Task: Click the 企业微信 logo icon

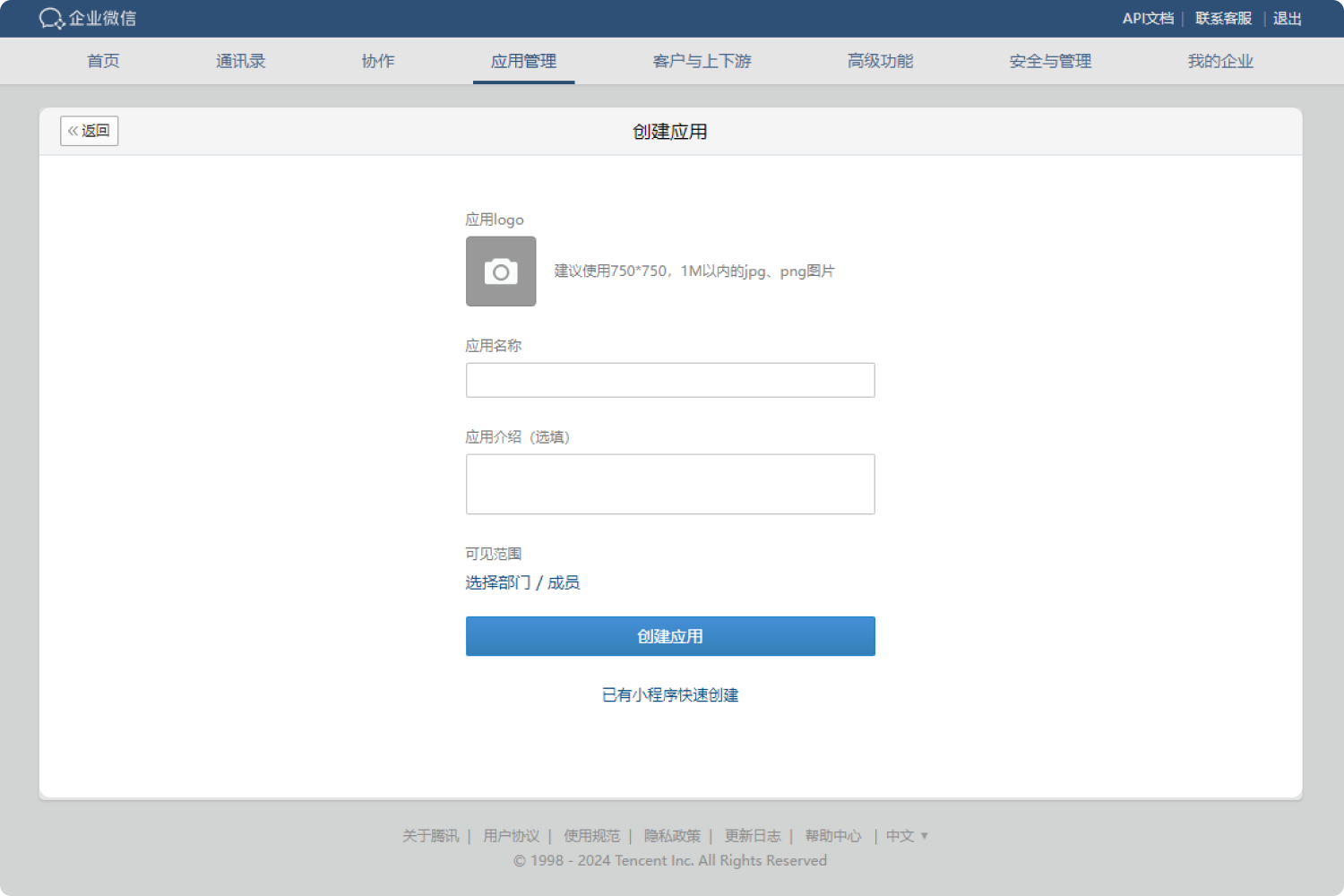Action: (52, 19)
